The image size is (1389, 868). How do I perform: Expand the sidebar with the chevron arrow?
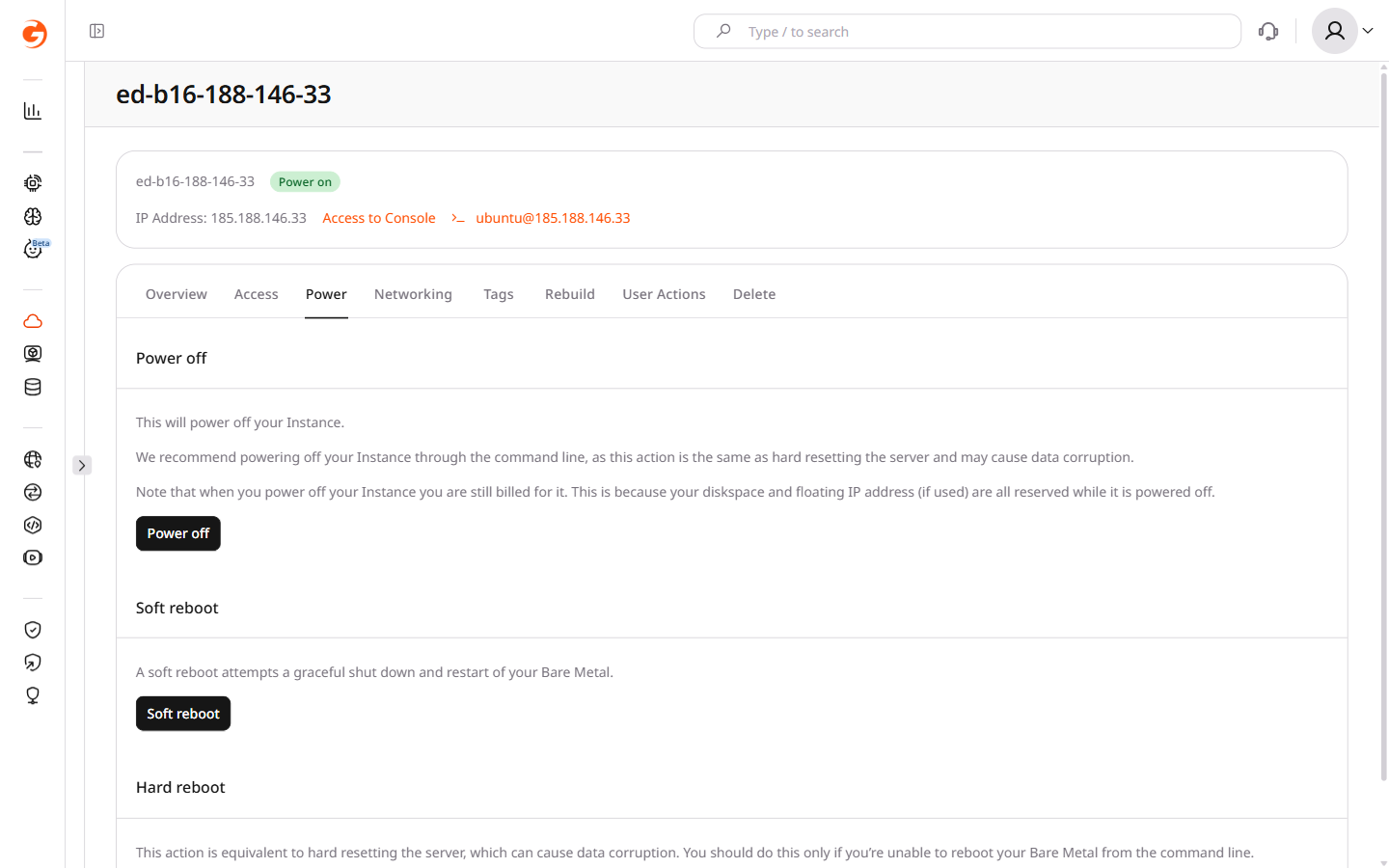(x=82, y=465)
